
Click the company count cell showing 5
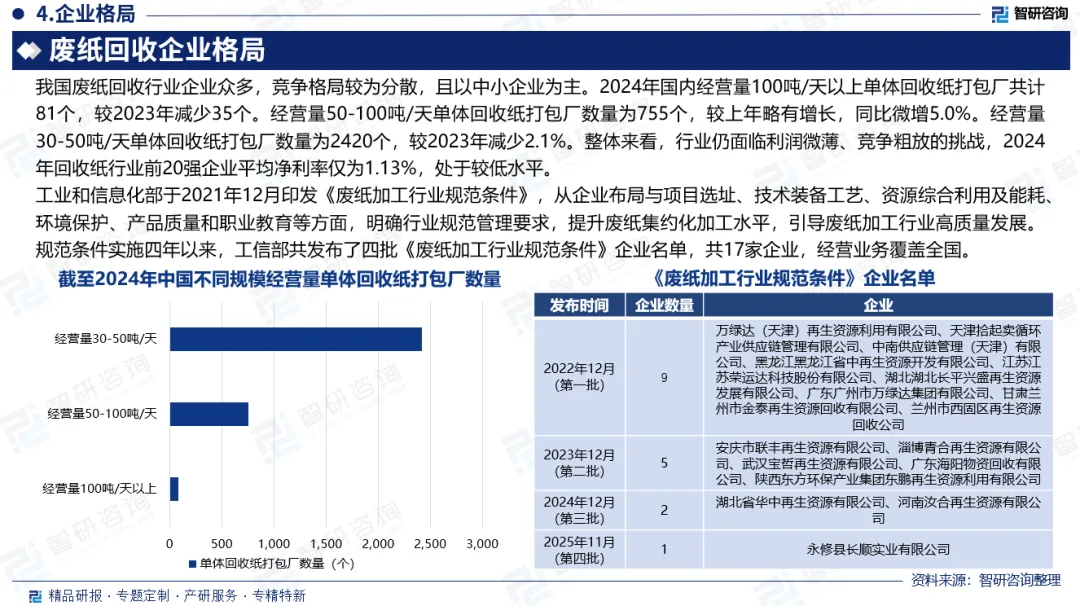click(664, 463)
